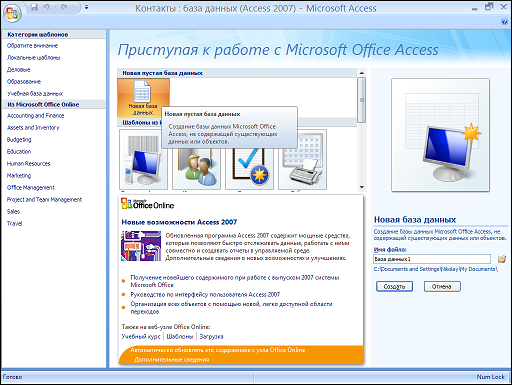Click into the 'Имя файла' text field
512x385 pixels.
coord(432,259)
